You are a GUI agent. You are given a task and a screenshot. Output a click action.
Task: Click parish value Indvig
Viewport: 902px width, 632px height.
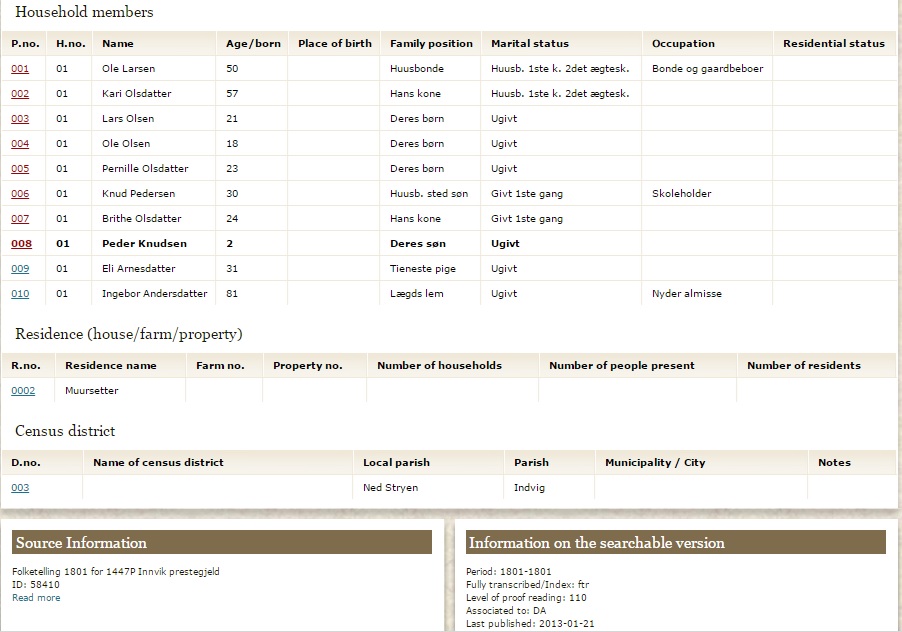point(529,488)
